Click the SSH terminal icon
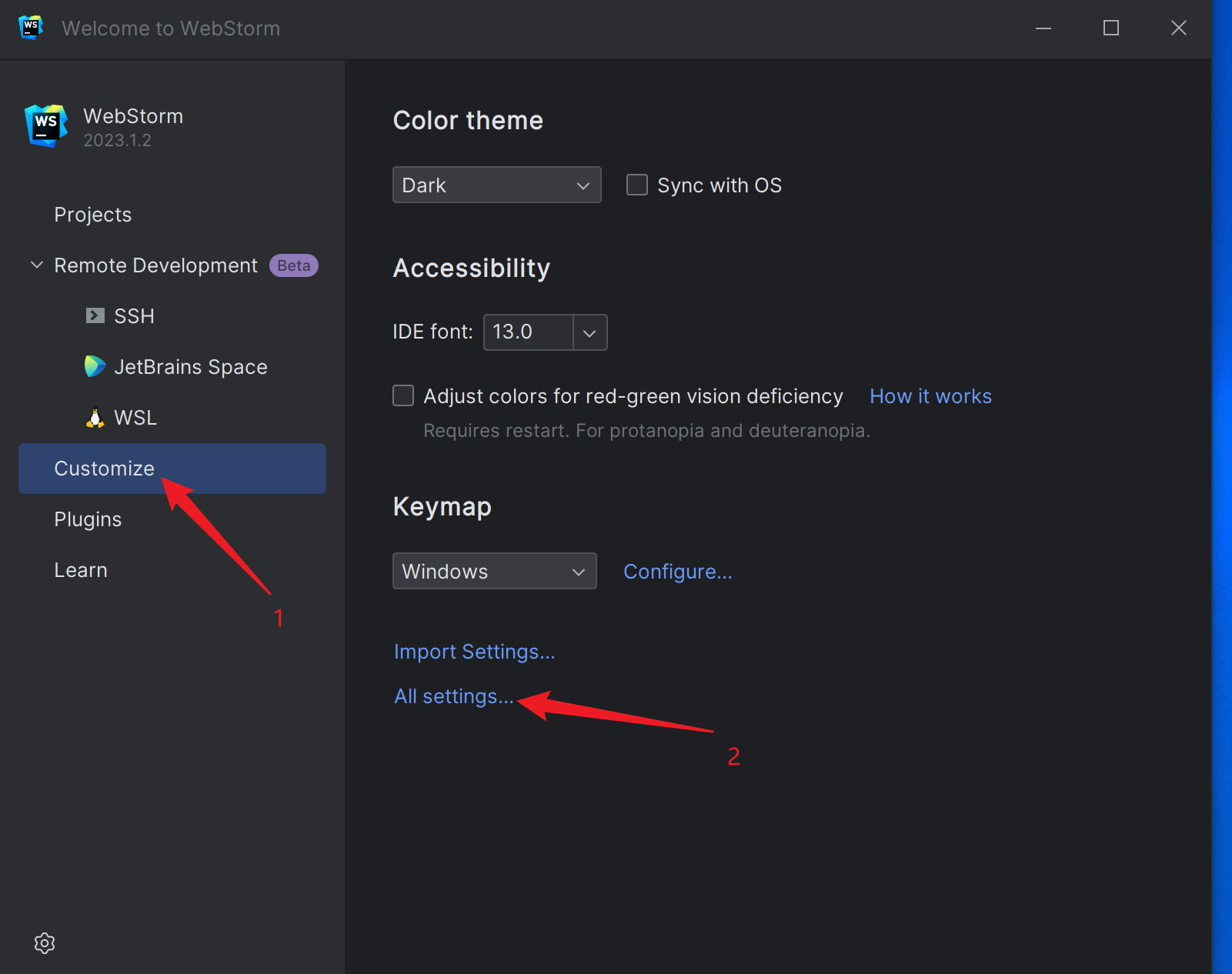 [95, 315]
